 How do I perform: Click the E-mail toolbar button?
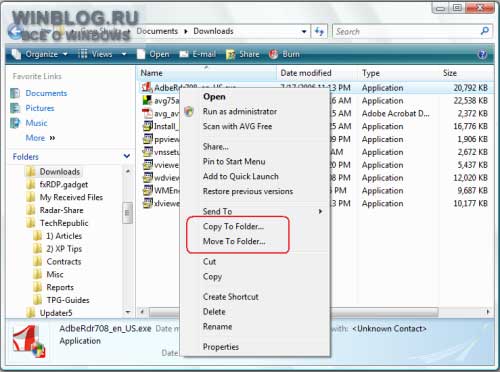click(198, 54)
